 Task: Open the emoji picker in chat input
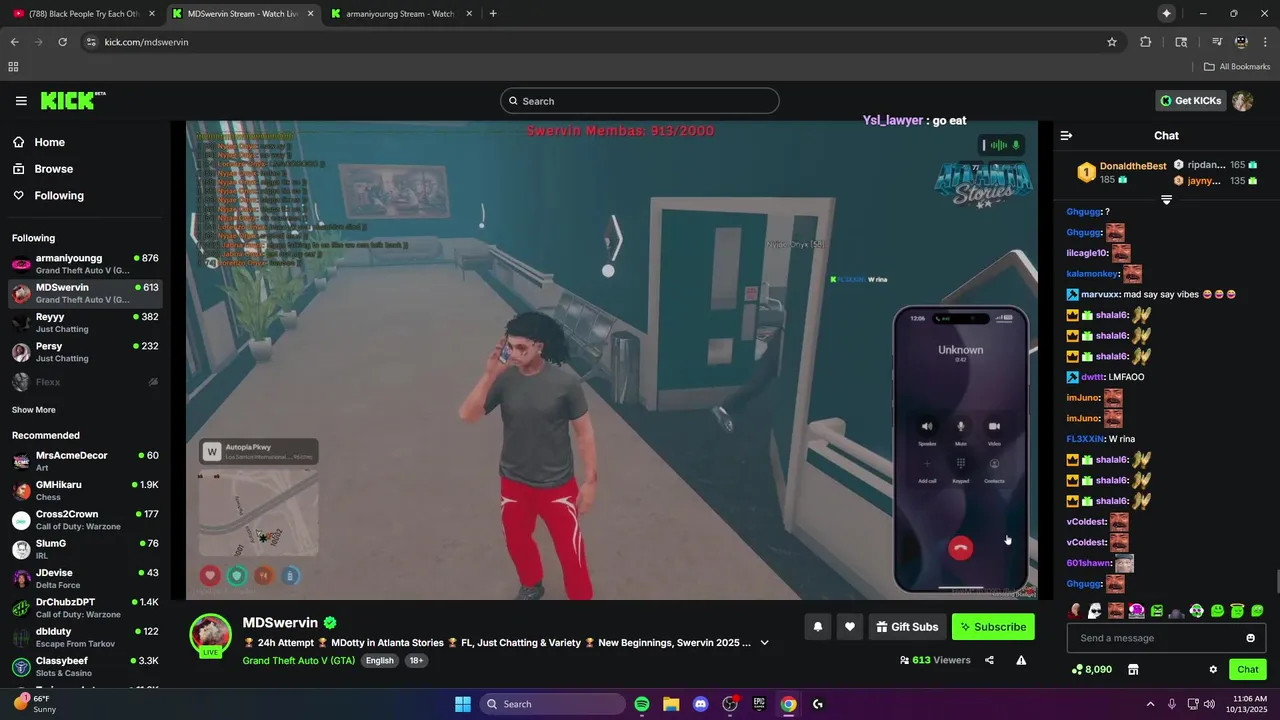(1250, 638)
